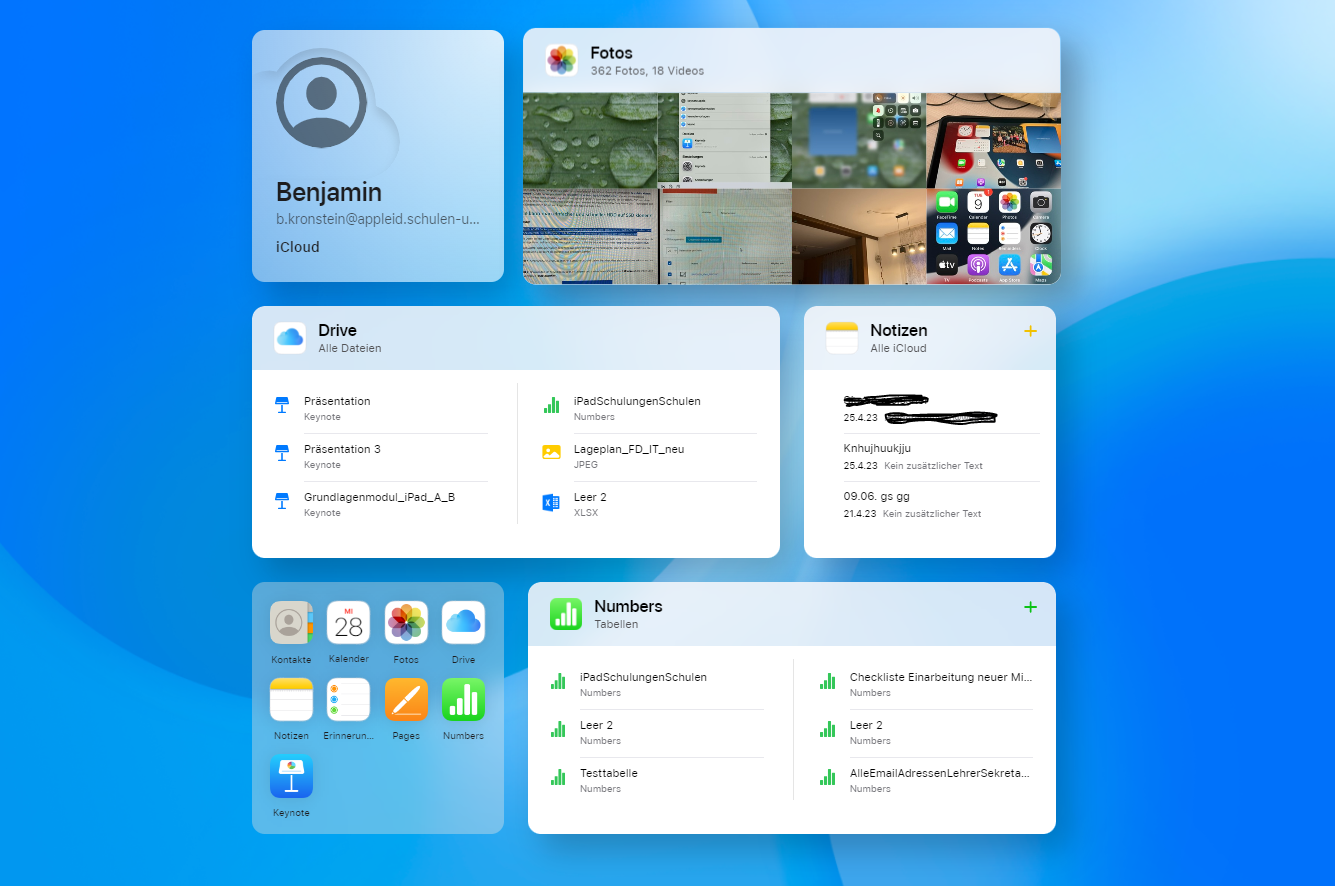
Task: Launch the Pages app icon
Action: (x=406, y=699)
